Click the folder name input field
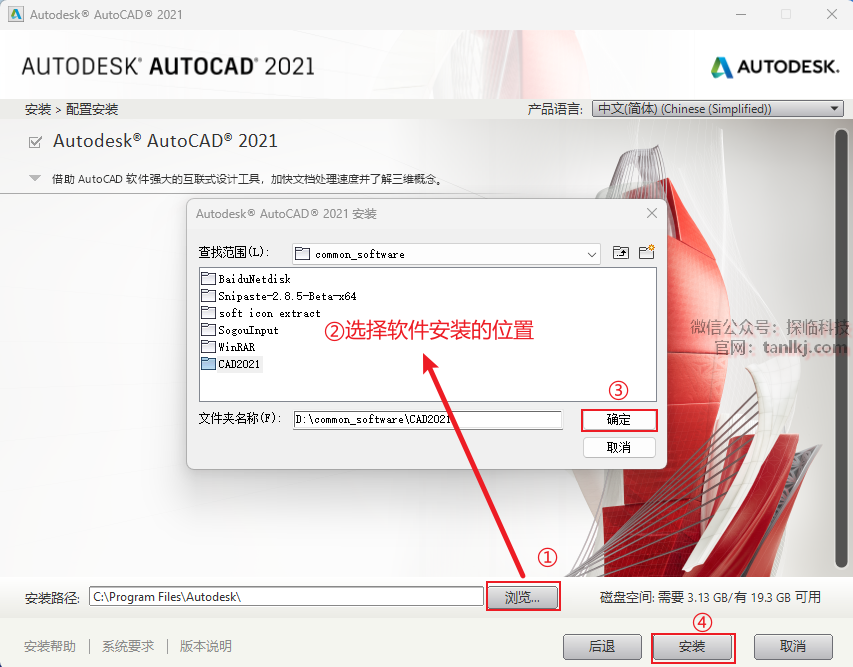 click(x=428, y=419)
